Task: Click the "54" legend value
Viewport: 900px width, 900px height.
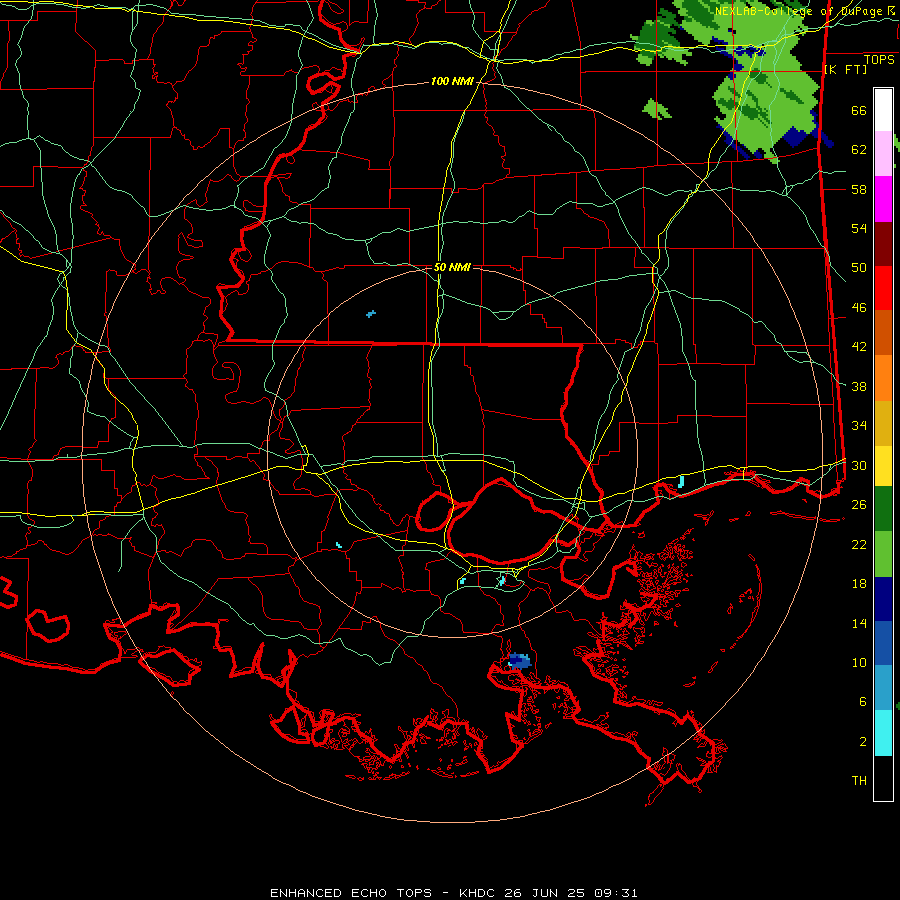Action: click(859, 228)
